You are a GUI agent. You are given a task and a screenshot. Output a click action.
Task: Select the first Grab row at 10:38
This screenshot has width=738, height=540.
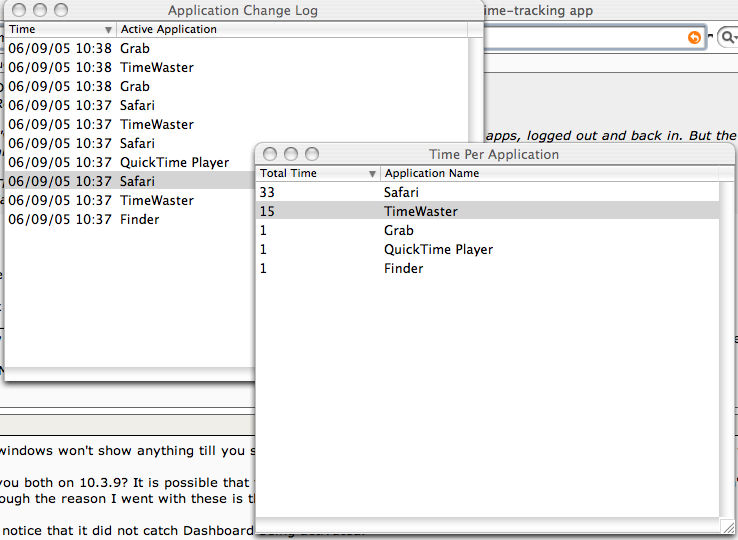236,48
